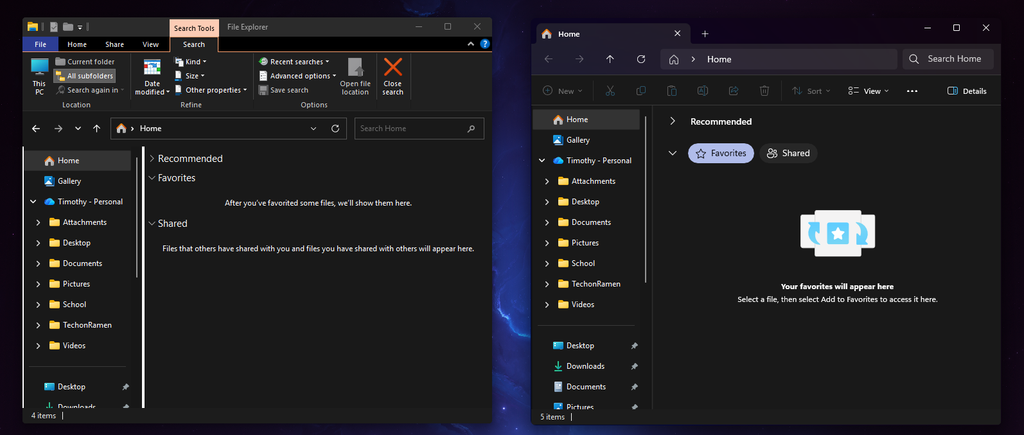Image resolution: width=1024 pixels, height=435 pixels.
Task: Click the Close search red X icon
Action: point(392,67)
